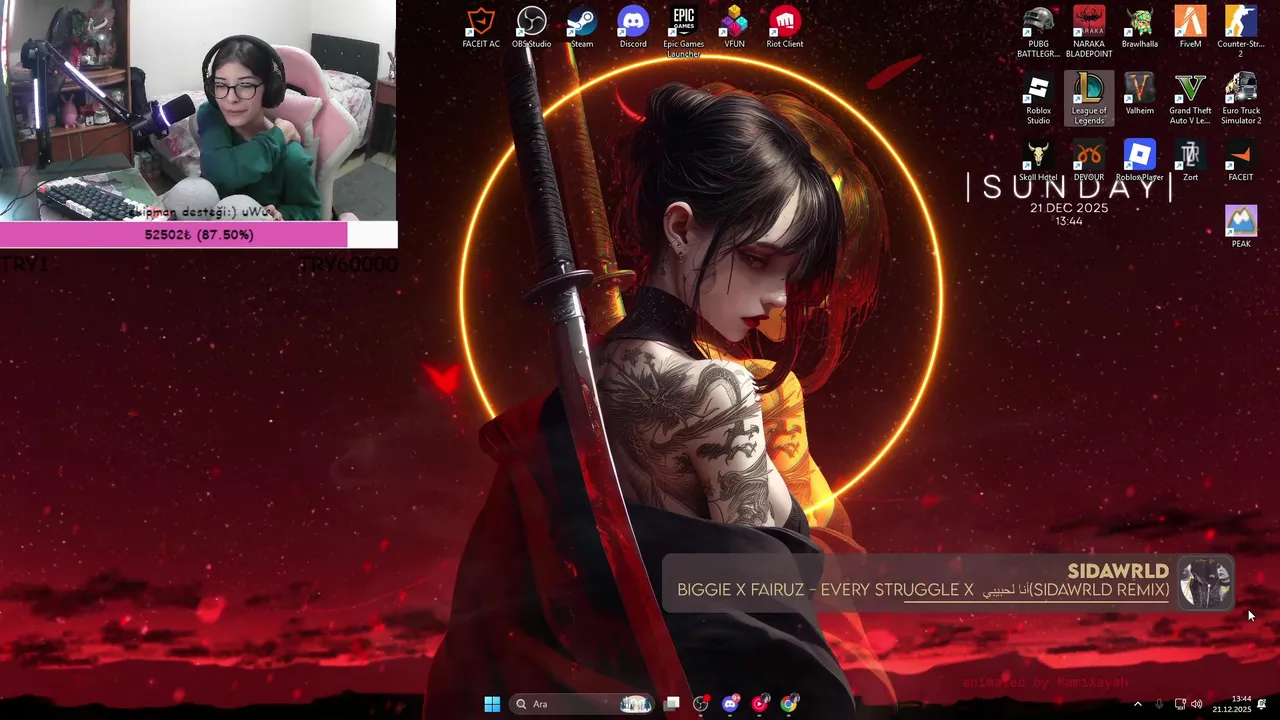Select the Brawlhalla desktop shortcut
This screenshot has height=720, width=1280.
1140,27
